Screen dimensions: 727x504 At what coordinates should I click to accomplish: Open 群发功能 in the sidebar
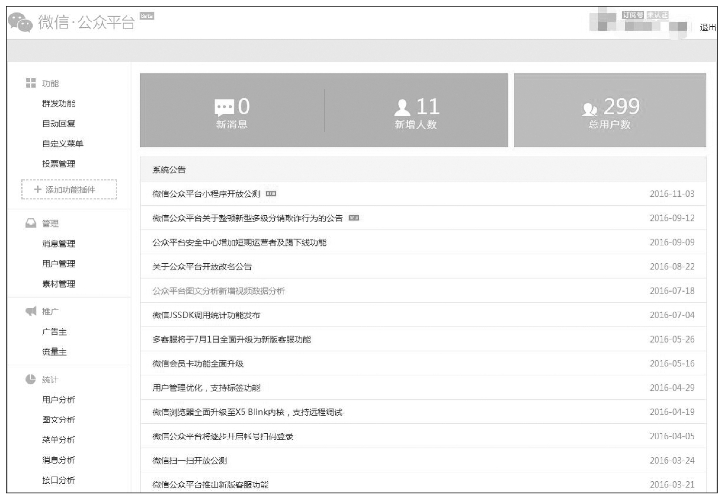tap(58, 103)
